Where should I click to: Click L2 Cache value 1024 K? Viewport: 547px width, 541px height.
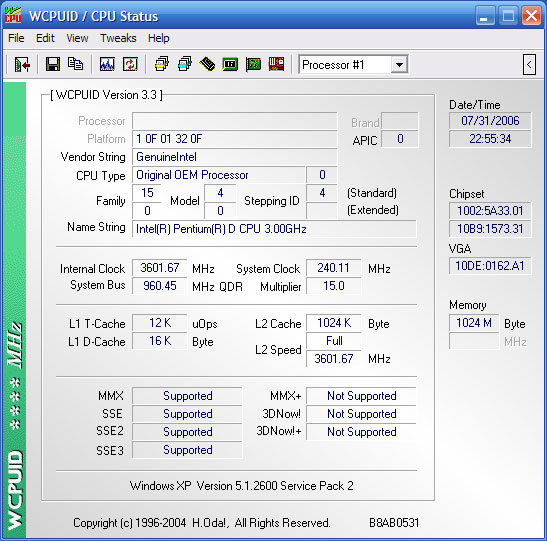334,323
